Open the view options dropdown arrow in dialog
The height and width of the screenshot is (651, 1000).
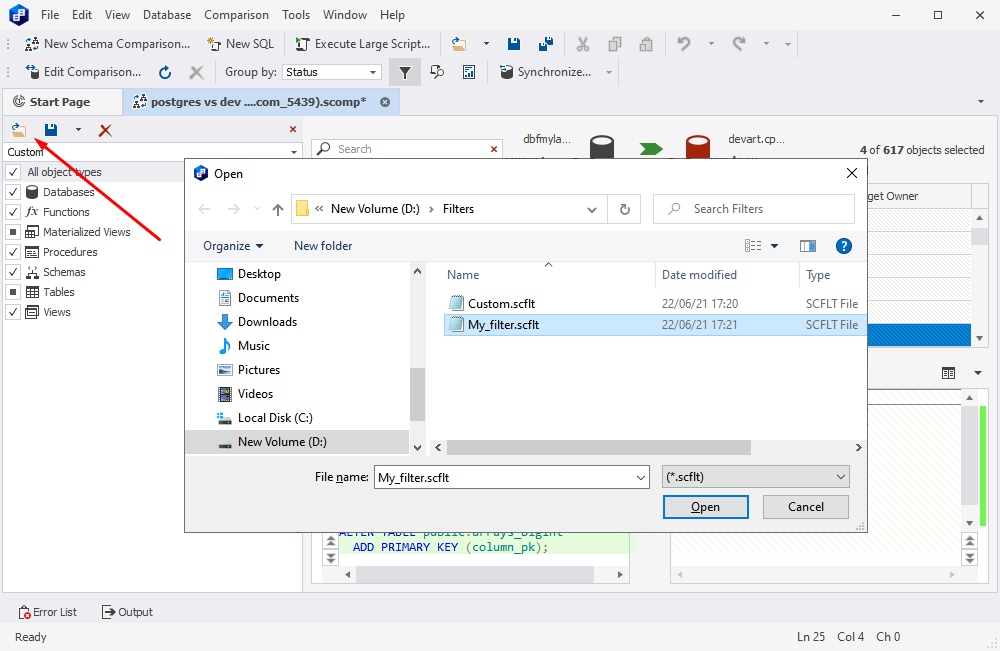[x=774, y=246]
